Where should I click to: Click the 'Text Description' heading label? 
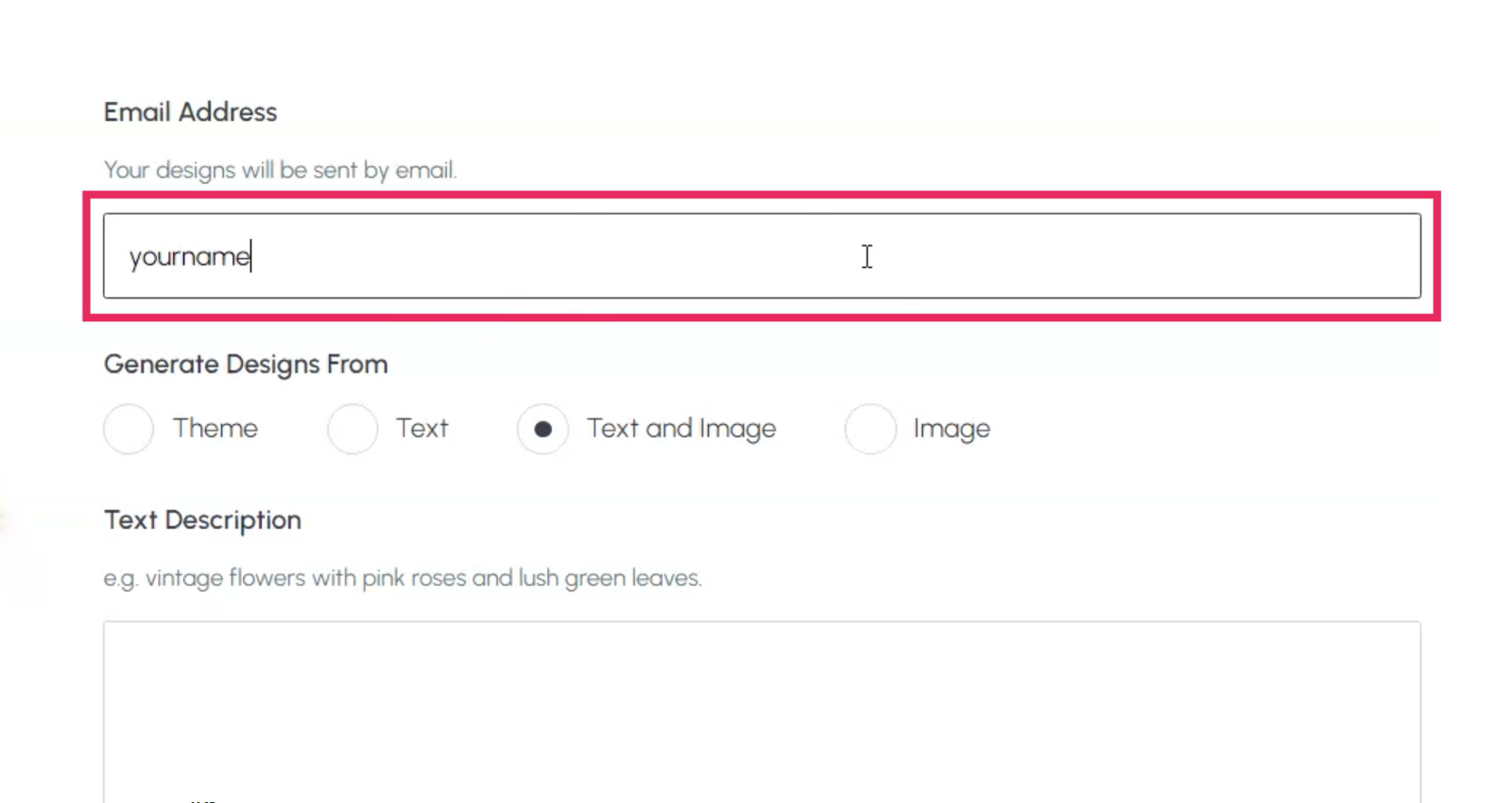click(x=202, y=521)
